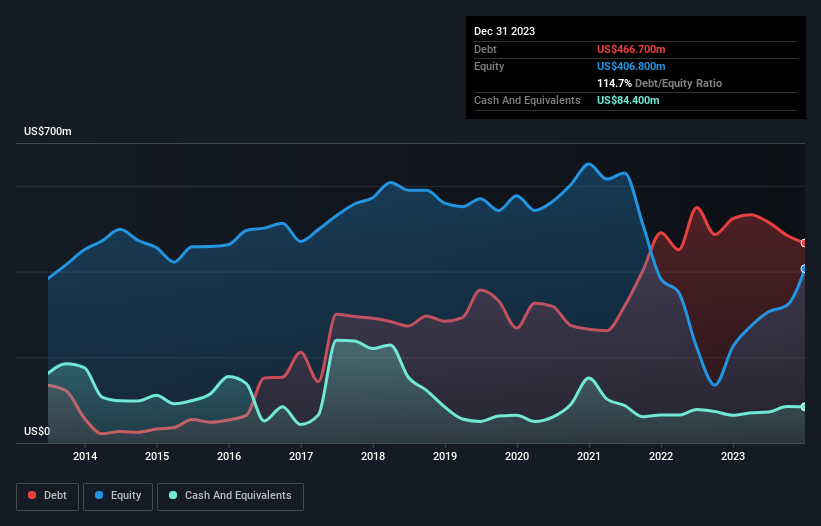
Task: Click the 2020 x-axis label
Action: click(x=517, y=456)
